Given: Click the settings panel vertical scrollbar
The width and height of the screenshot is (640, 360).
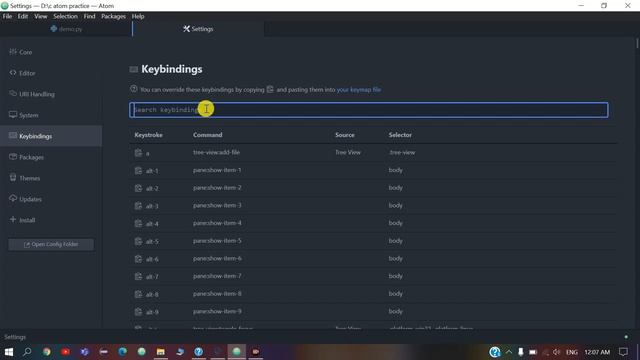Looking at the screenshot, I should click(637, 44).
